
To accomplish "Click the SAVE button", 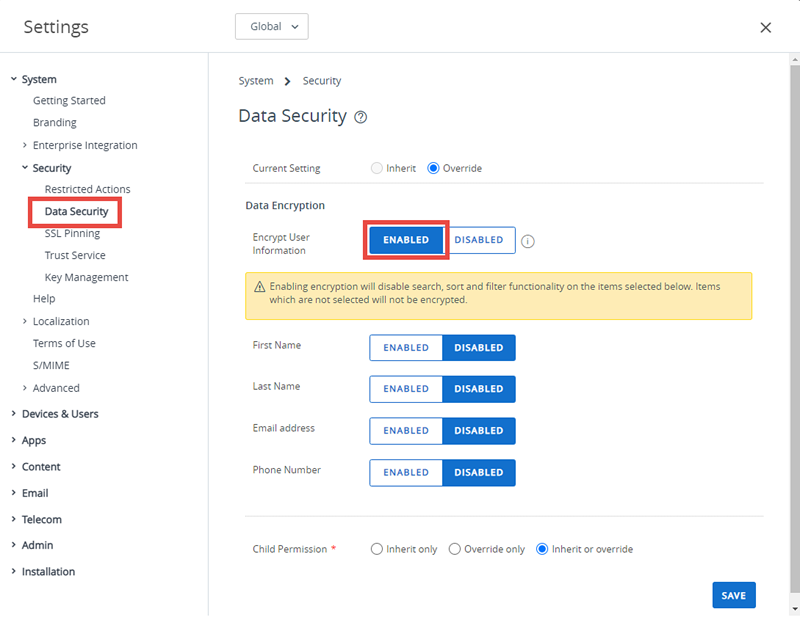I will pos(734,596).
